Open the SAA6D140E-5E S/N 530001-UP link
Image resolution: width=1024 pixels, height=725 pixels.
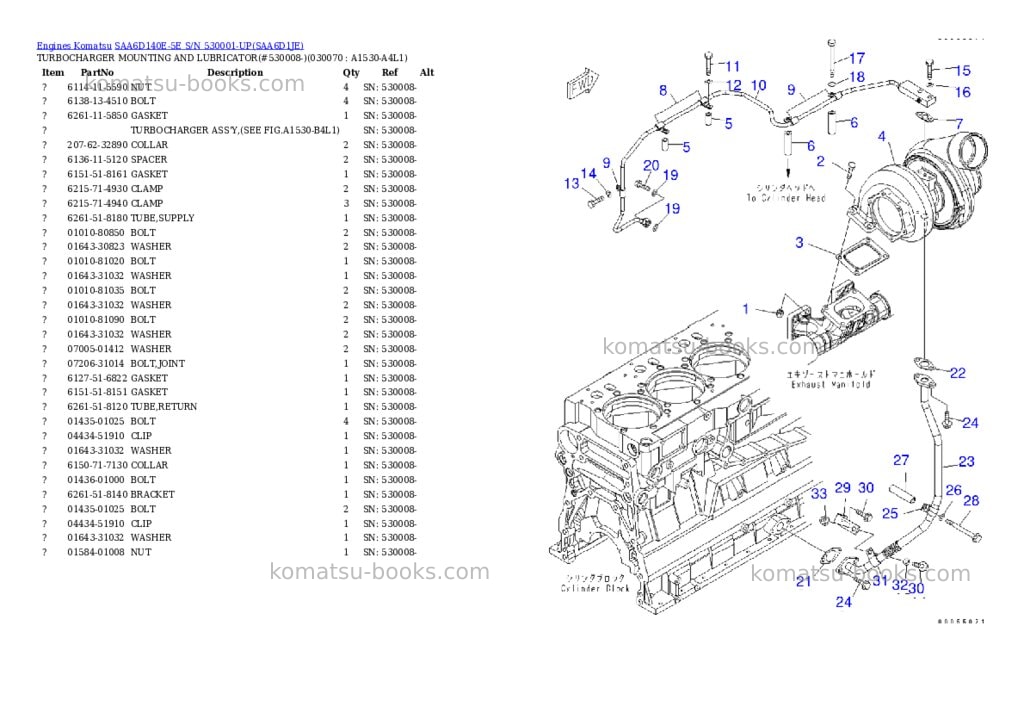coord(209,46)
